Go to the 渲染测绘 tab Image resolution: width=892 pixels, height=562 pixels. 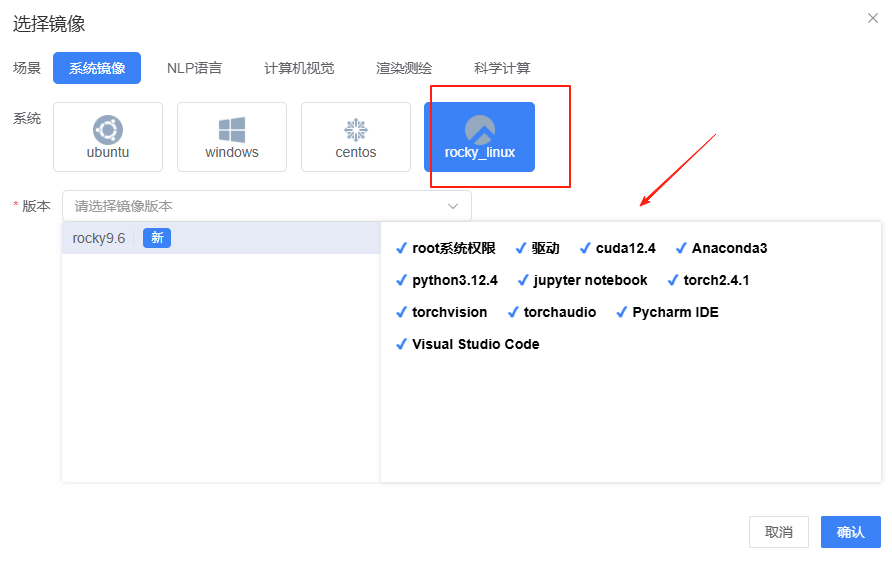click(404, 68)
